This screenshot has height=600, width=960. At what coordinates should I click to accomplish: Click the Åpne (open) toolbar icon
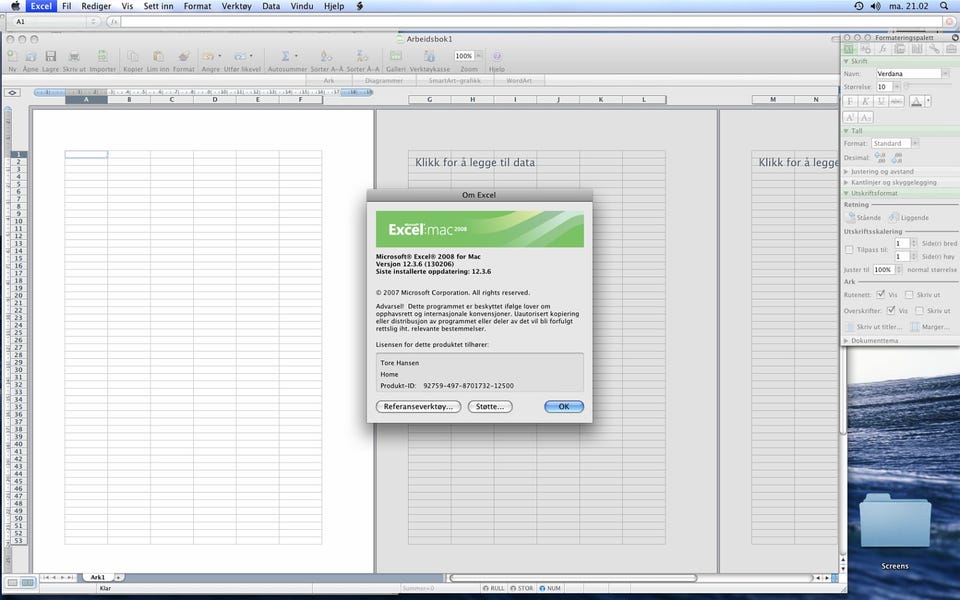point(31,56)
